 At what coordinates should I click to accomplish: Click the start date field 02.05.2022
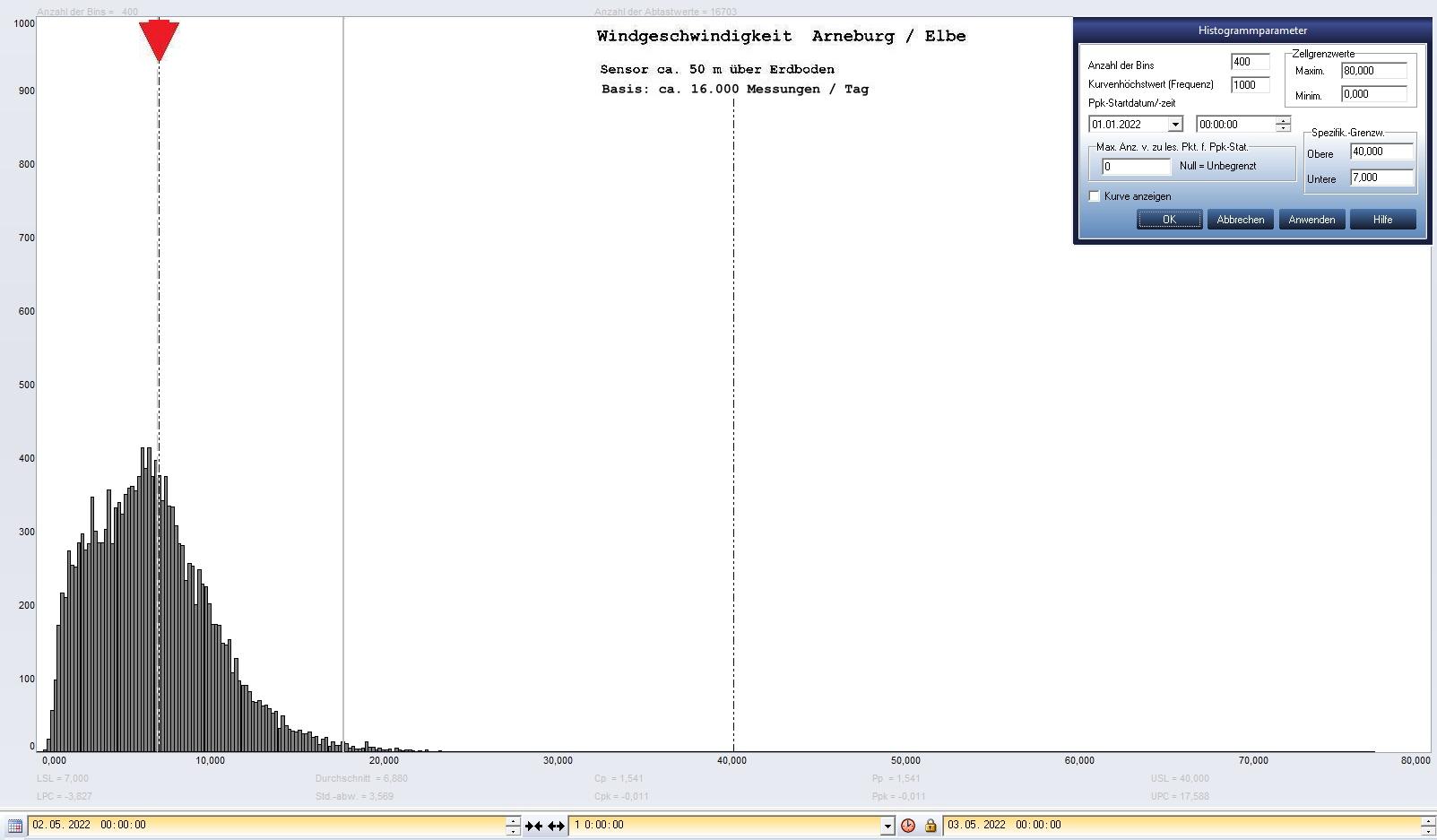pos(267,825)
